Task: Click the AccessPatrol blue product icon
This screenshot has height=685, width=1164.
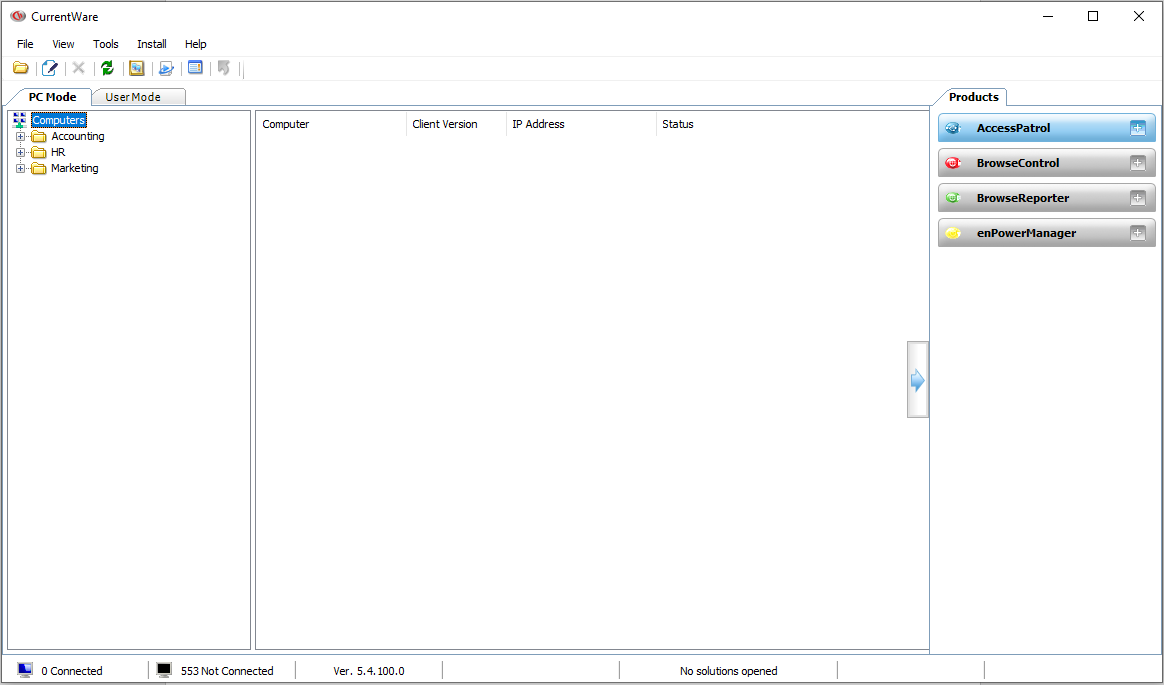Action: coord(953,128)
